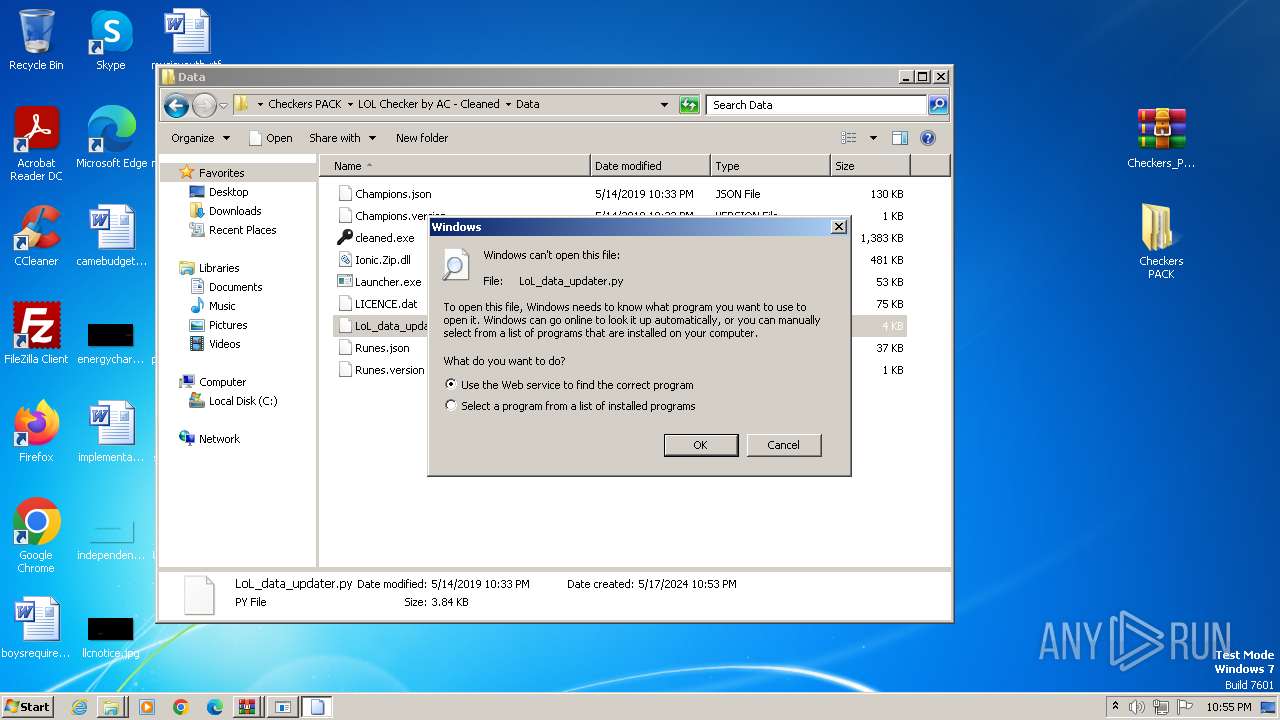Click the Refresh button next to address bar
This screenshot has width=1280, height=720.
(x=689, y=104)
